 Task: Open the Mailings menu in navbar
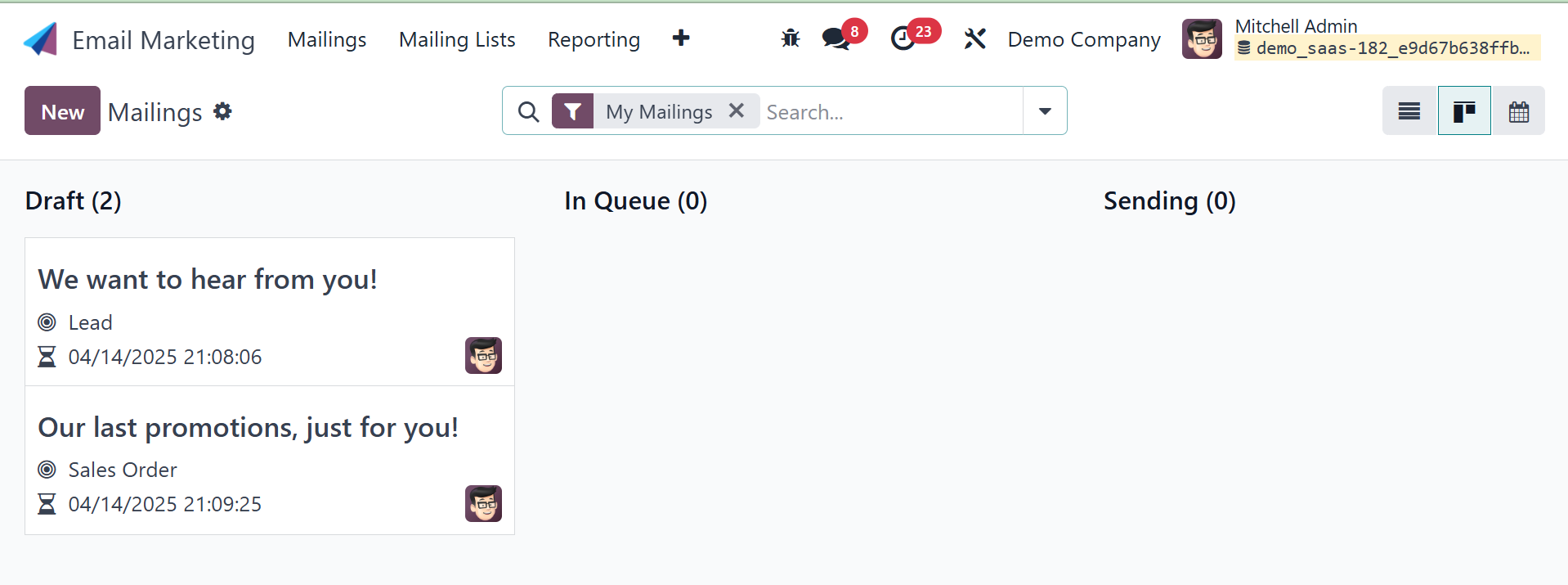pos(327,39)
